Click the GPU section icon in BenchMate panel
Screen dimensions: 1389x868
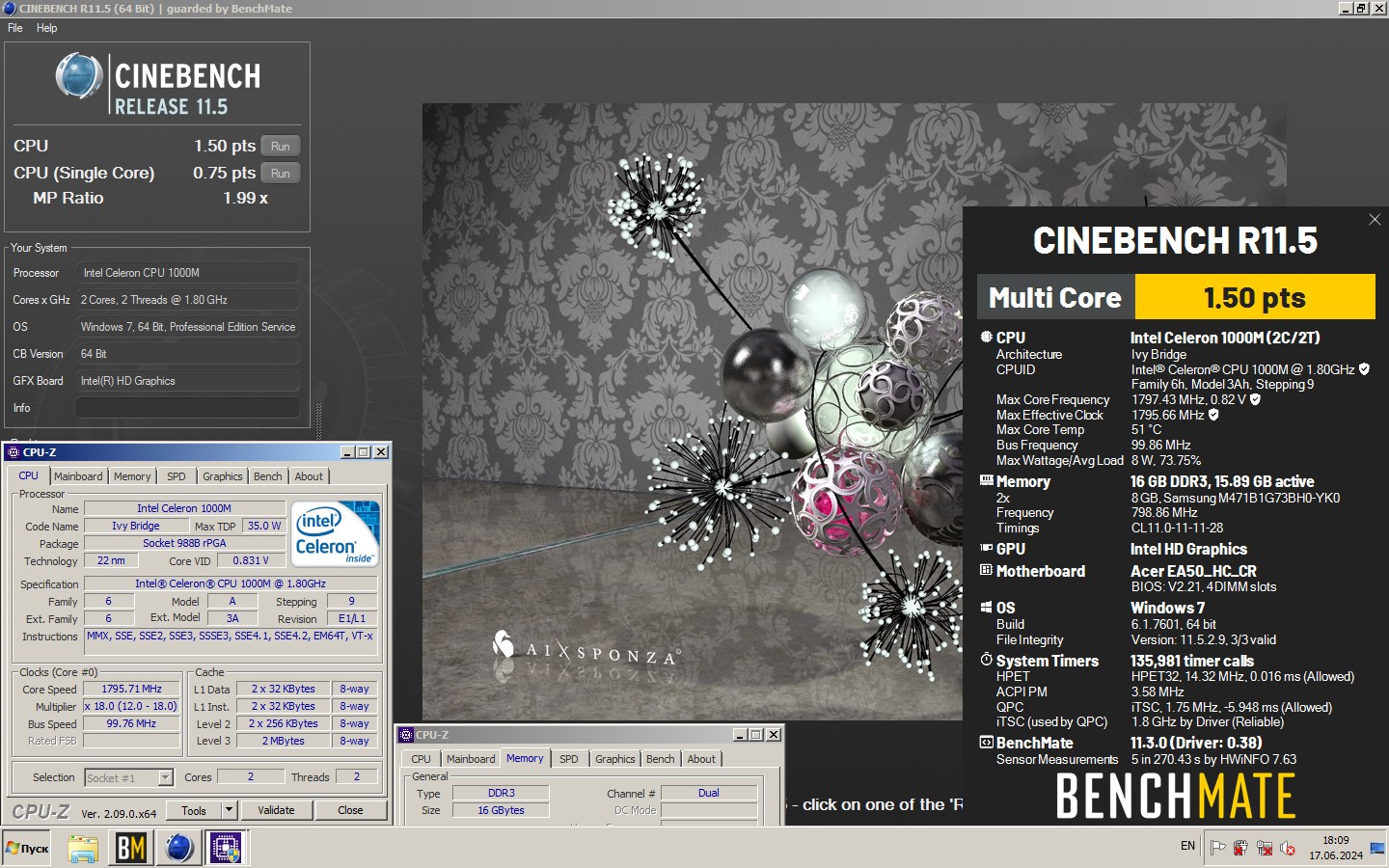pos(987,548)
